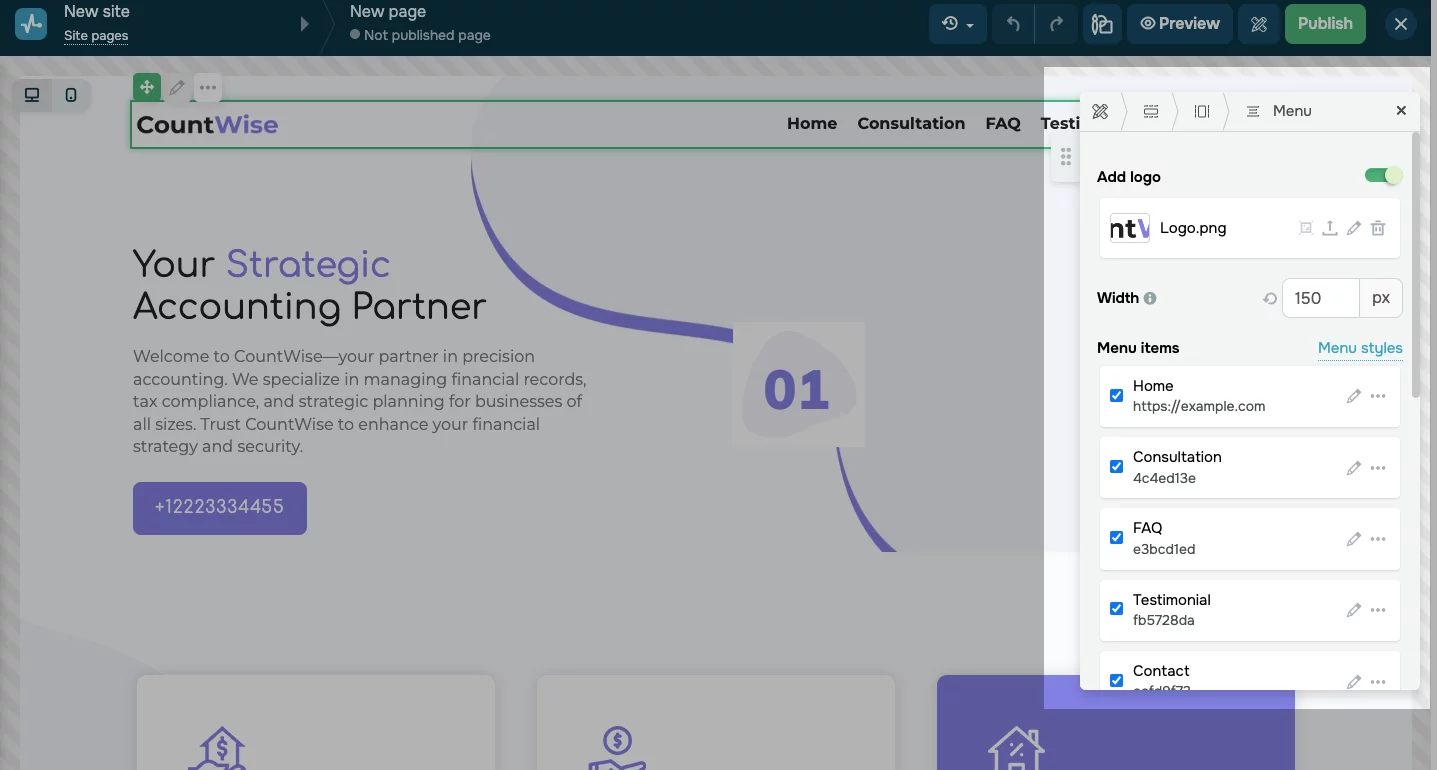Close the Menu settings panel
Screen dimensions: 1437x770
[x=1401, y=111]
